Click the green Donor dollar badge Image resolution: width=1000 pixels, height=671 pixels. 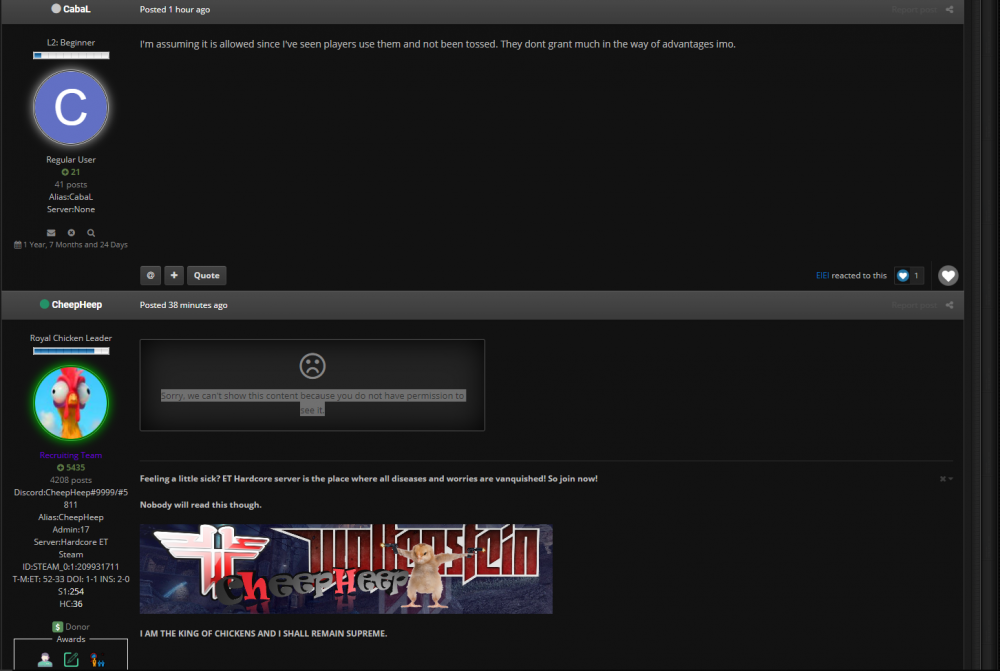(x=57, y=627)
